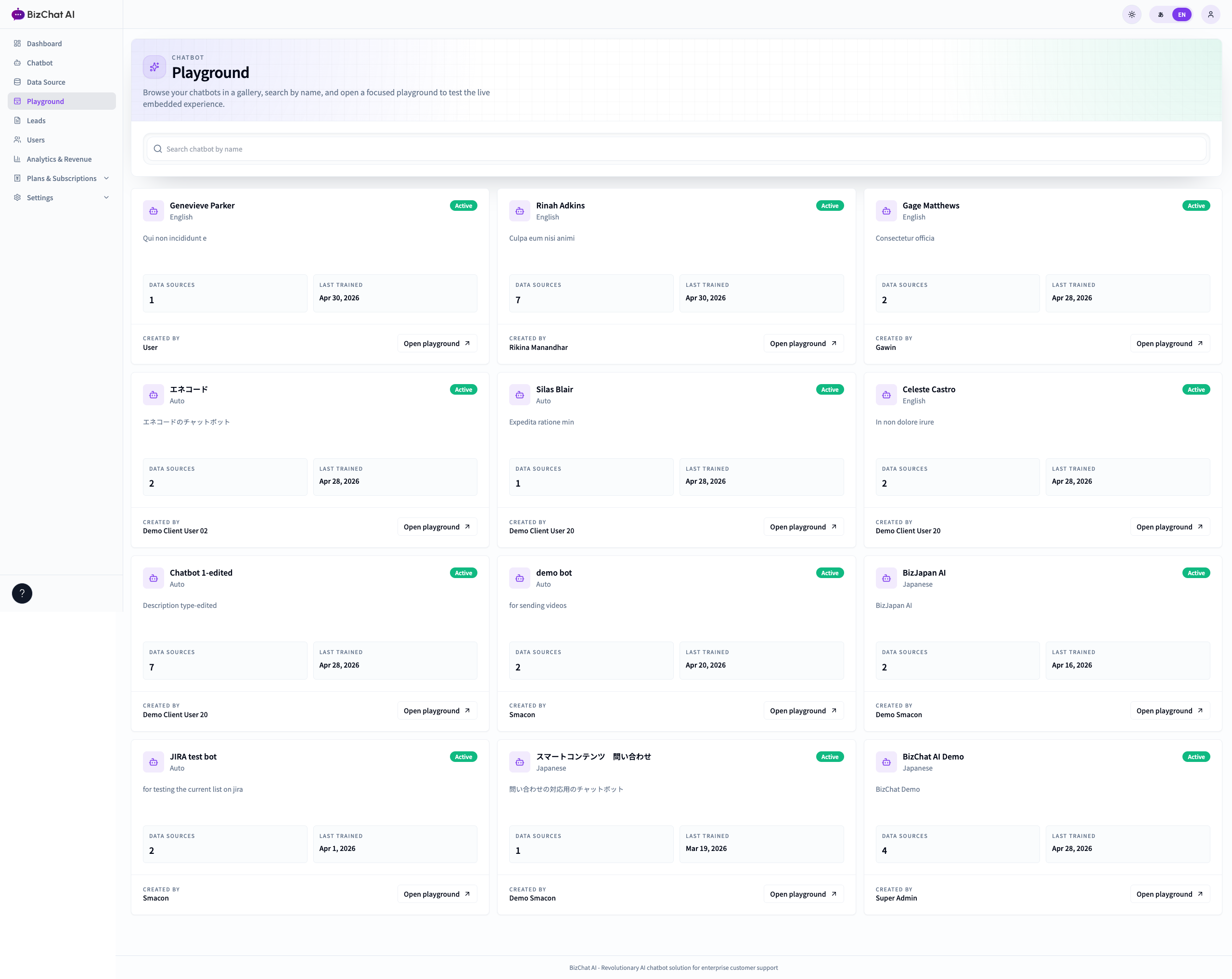The width and height of the screenshot is (1232, 979).
Task: Click the Data Source sidebar icon
Action: click(x=17, y=82)
